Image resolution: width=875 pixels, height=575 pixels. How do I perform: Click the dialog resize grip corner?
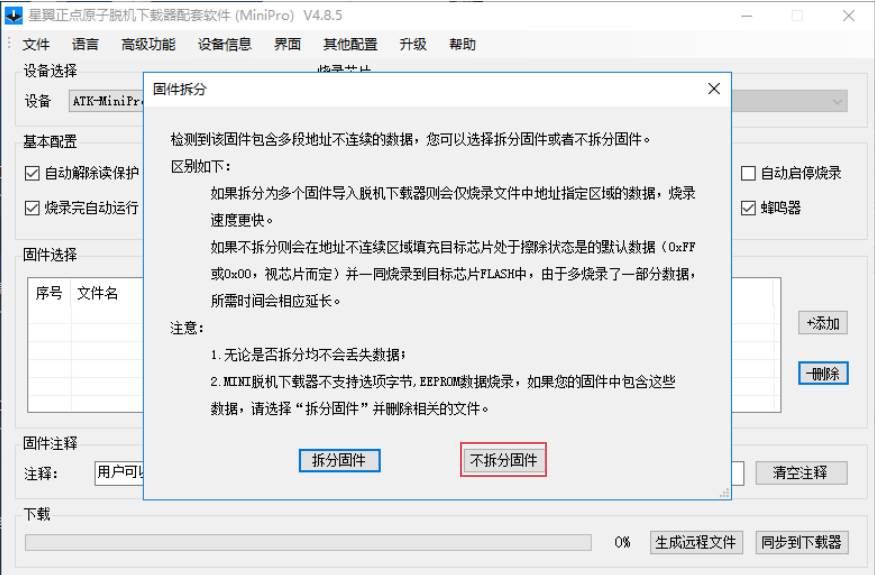click(725, 493)
